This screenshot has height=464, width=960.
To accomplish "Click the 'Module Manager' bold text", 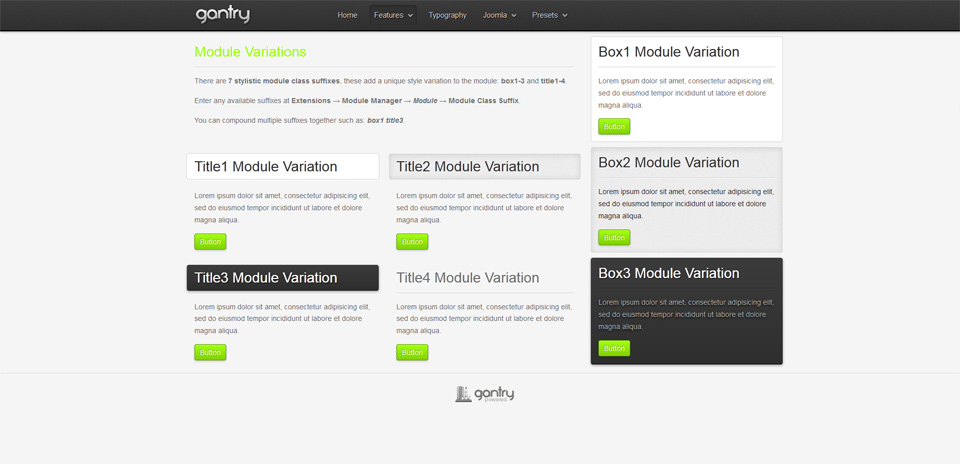I will pyautogui.click(x=372, y=100).
